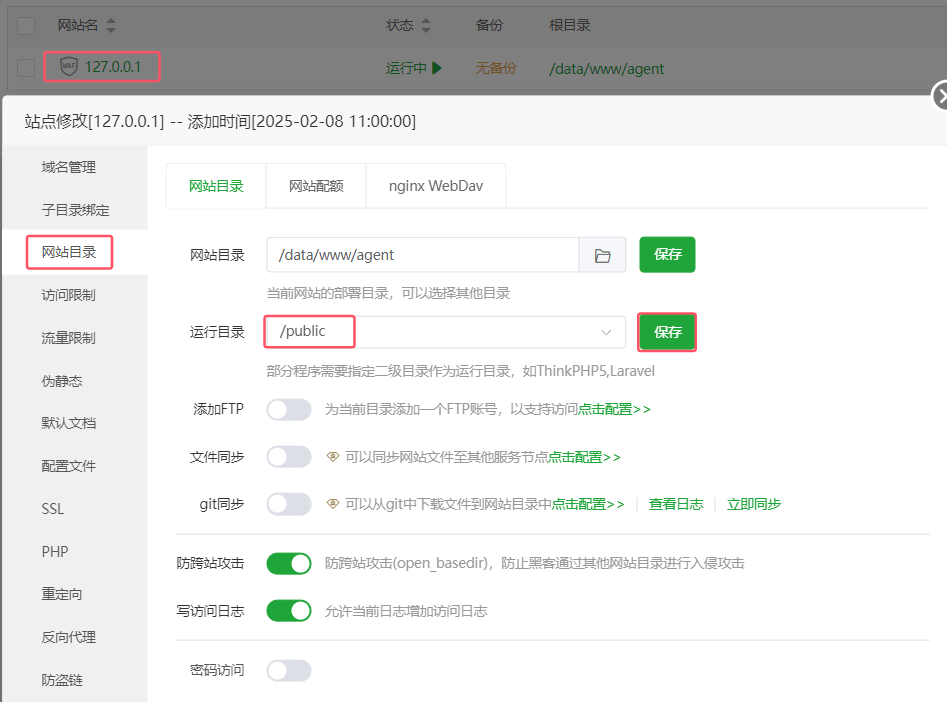Close the 站点修改 dialog with X icon
The width and height of the screenshot is (947, 702).
click(x=940, y=96)
